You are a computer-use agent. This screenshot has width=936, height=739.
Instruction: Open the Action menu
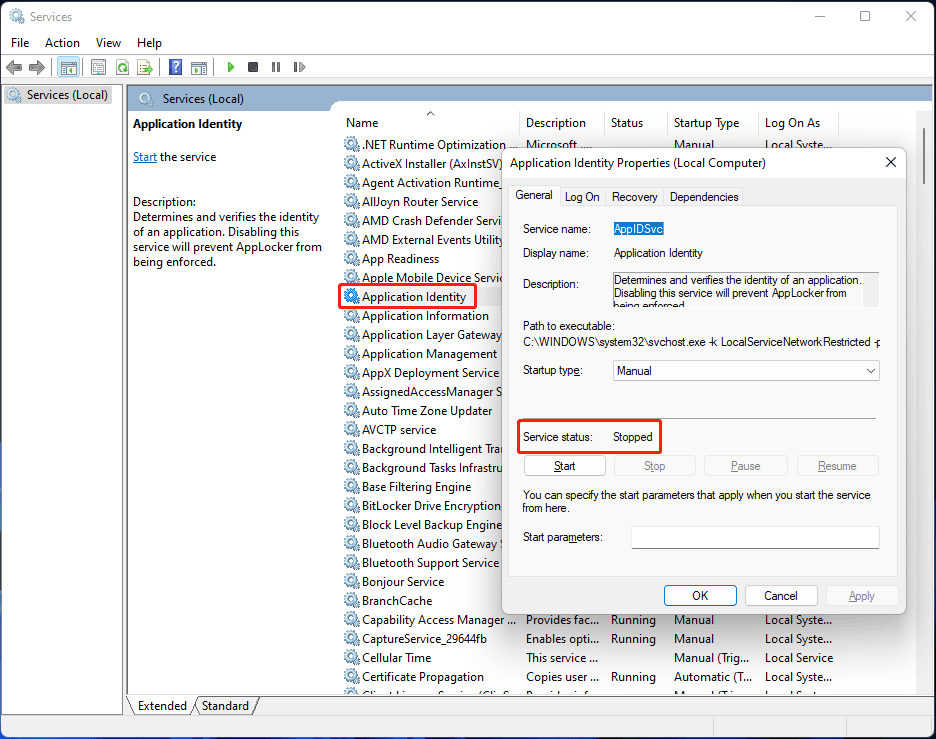[x=62, y=43]
